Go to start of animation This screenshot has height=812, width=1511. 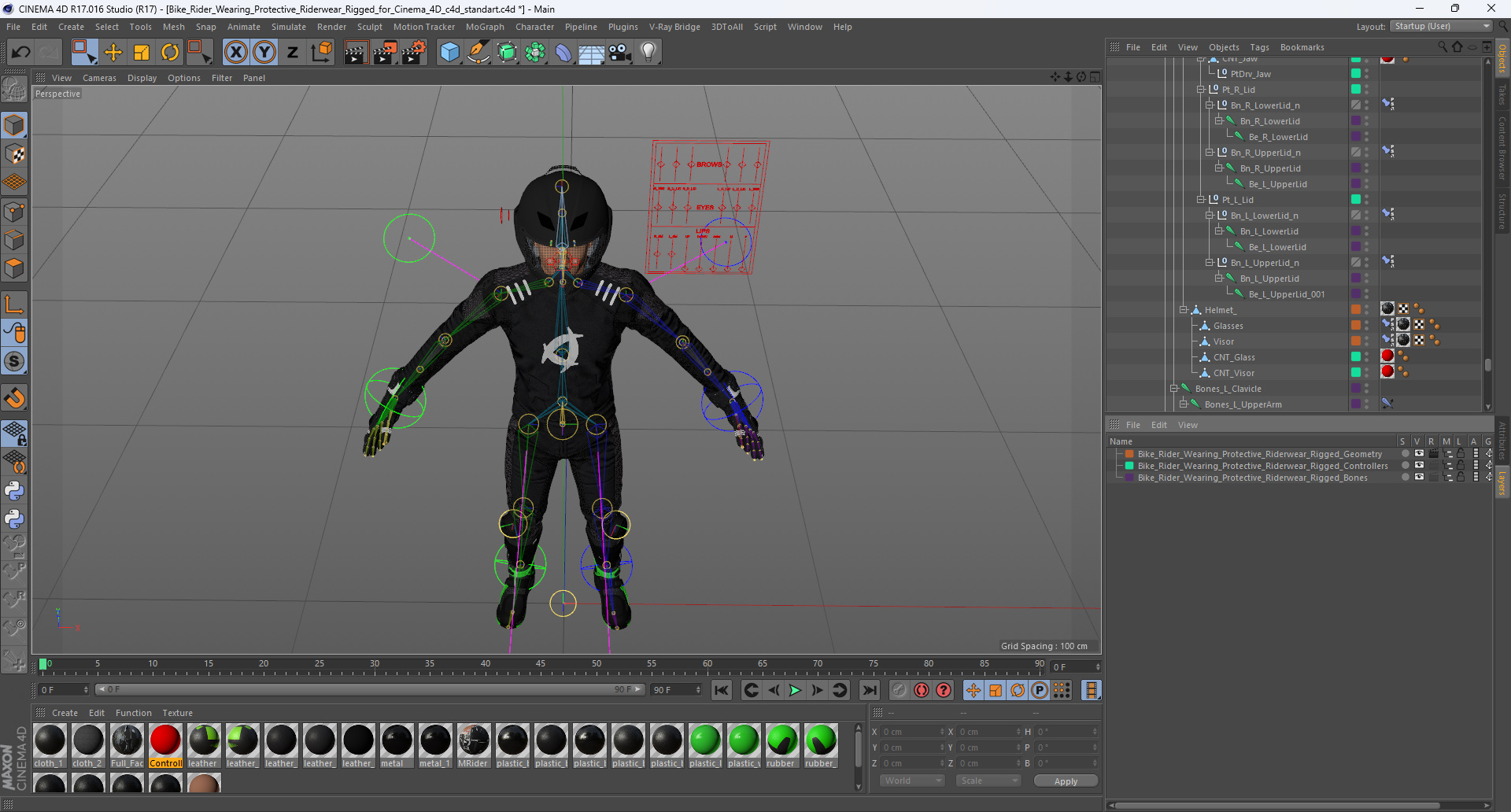coord(722,690)
